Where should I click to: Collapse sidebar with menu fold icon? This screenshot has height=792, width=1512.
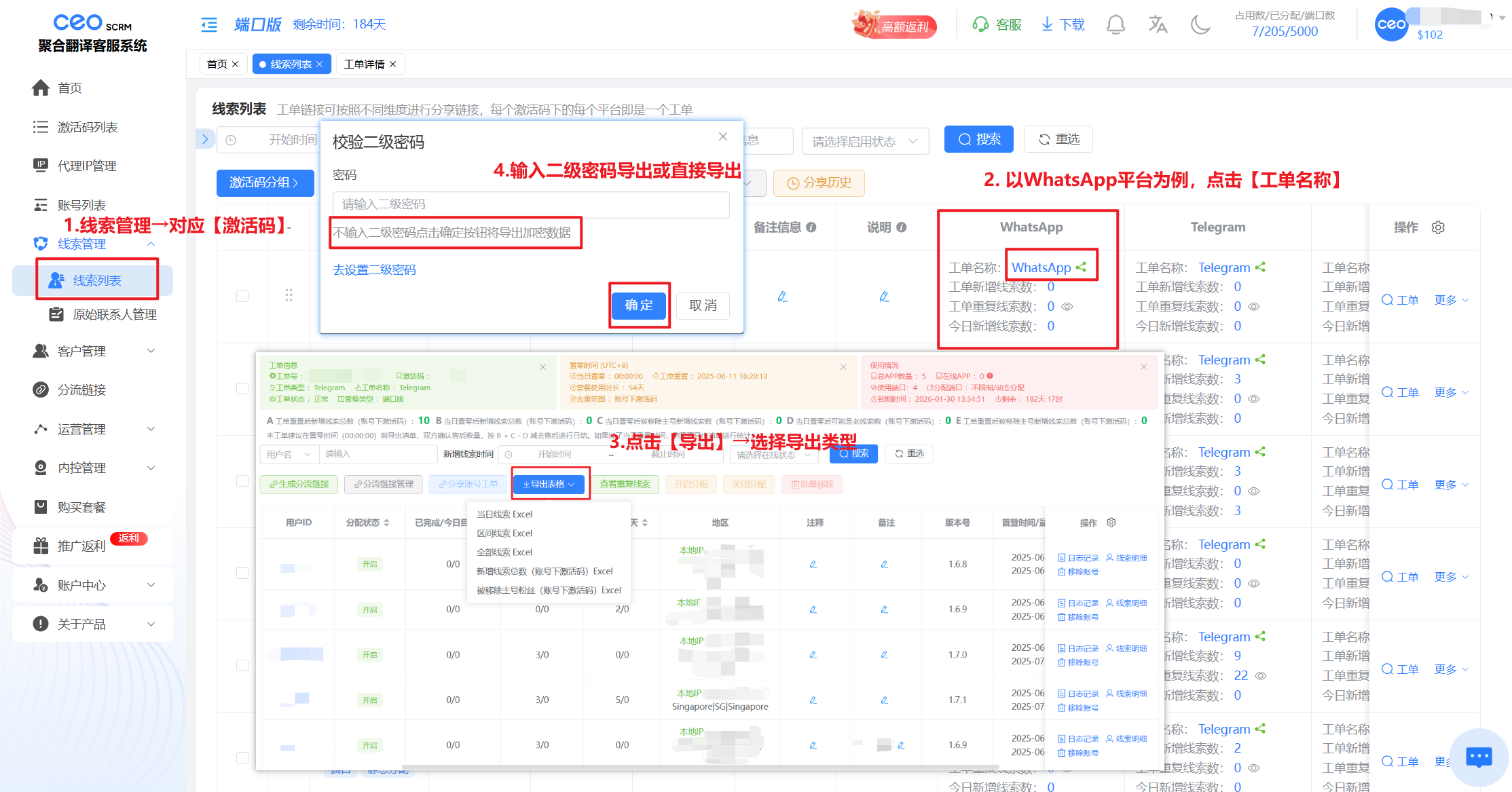tap(209, 25)
